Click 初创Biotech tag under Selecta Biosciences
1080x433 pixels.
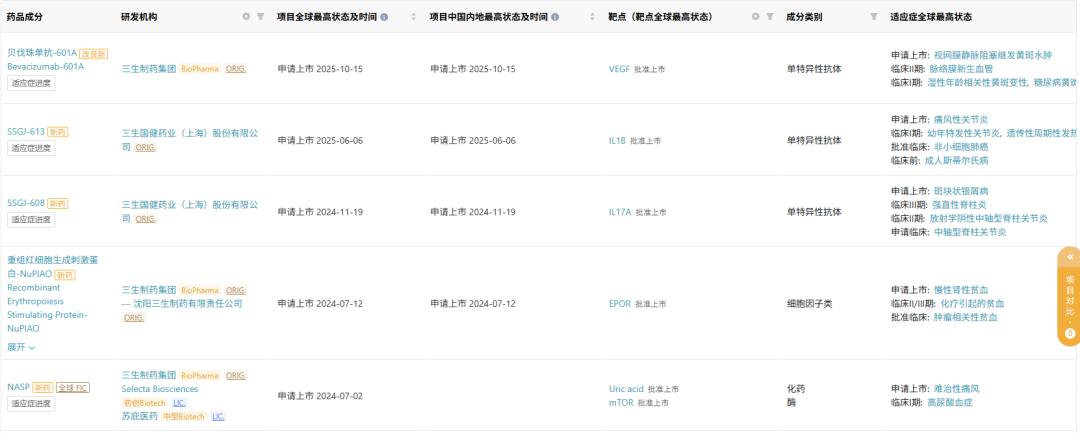point(145,403)
